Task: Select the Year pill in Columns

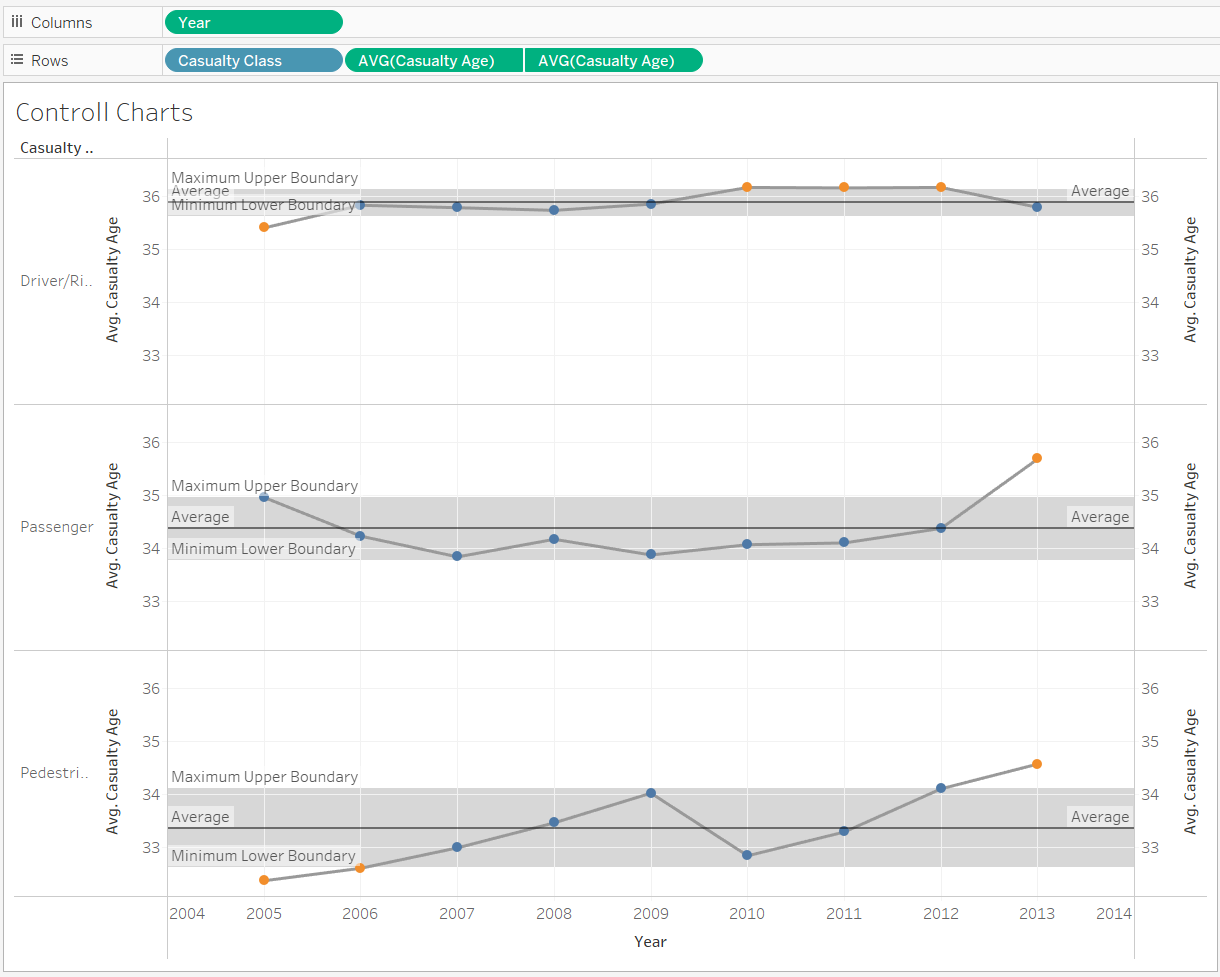Action: (253, 22)
